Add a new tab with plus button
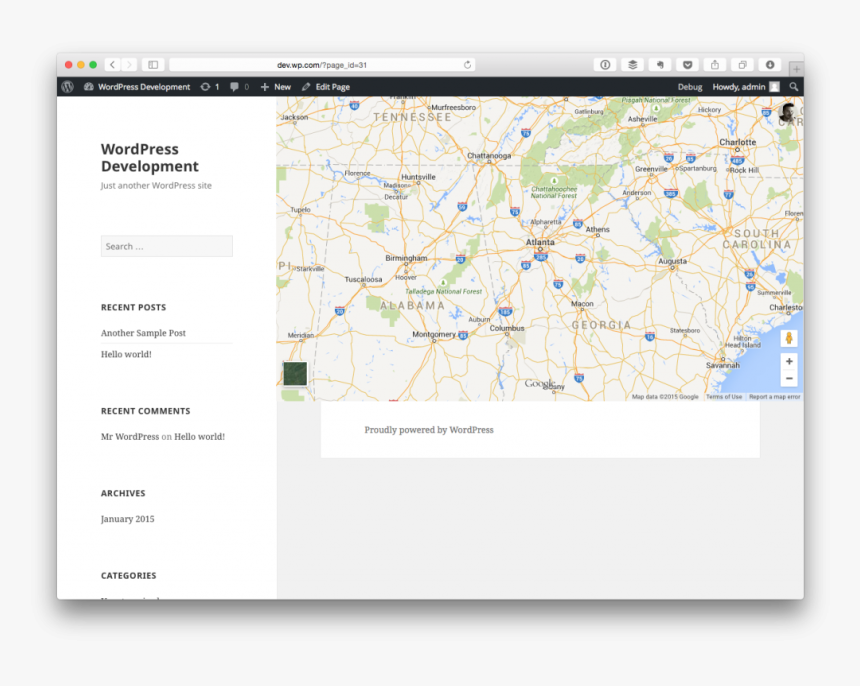860x686 pixels. click(796, 69)
